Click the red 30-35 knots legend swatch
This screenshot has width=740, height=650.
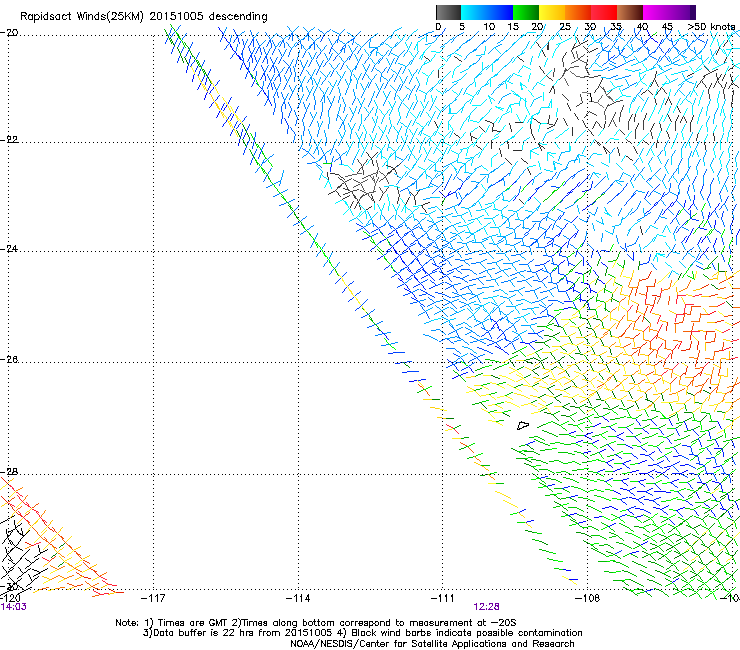(x=604, y=12)
